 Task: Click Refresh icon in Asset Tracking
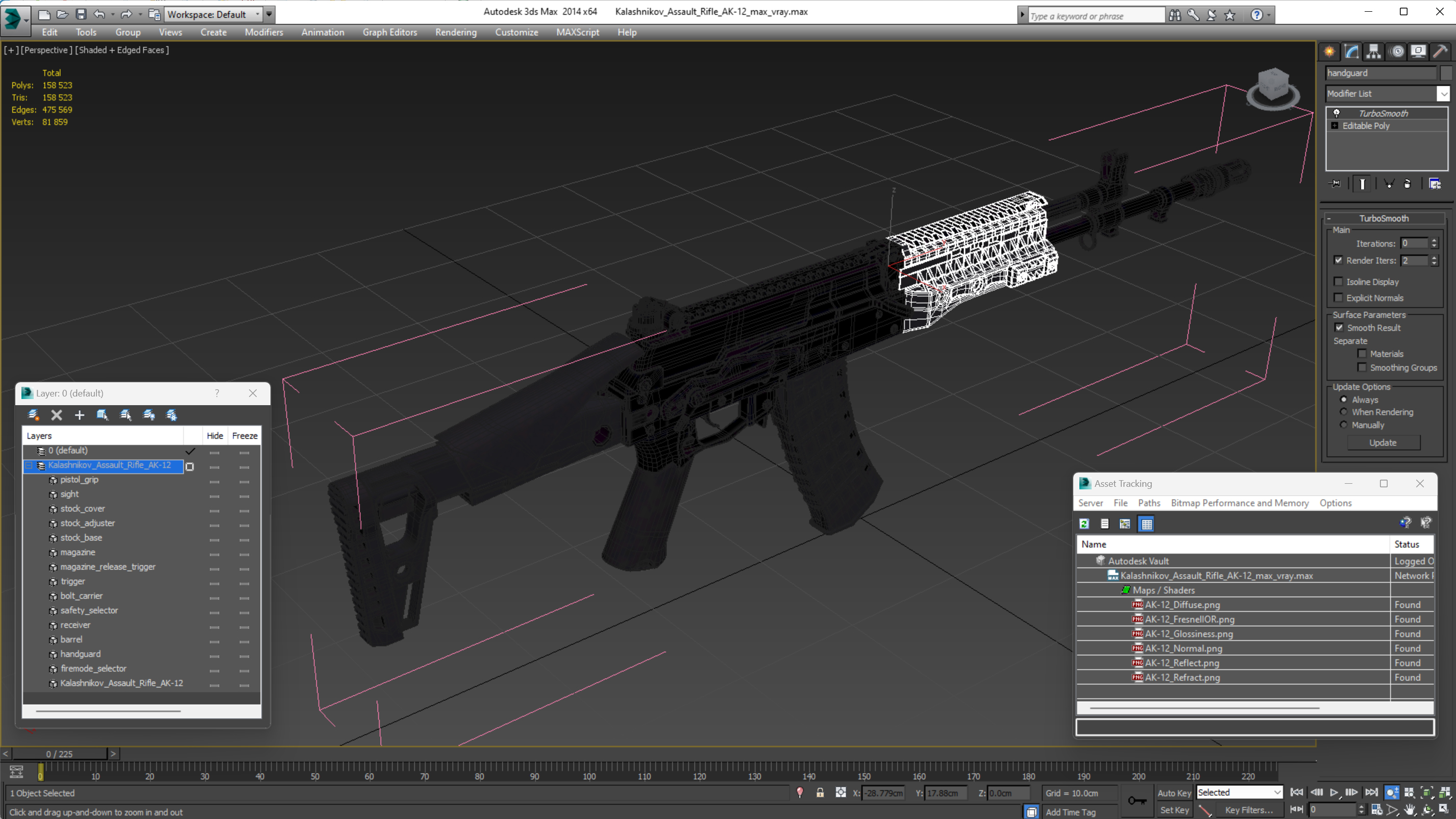coord(1084,524)
